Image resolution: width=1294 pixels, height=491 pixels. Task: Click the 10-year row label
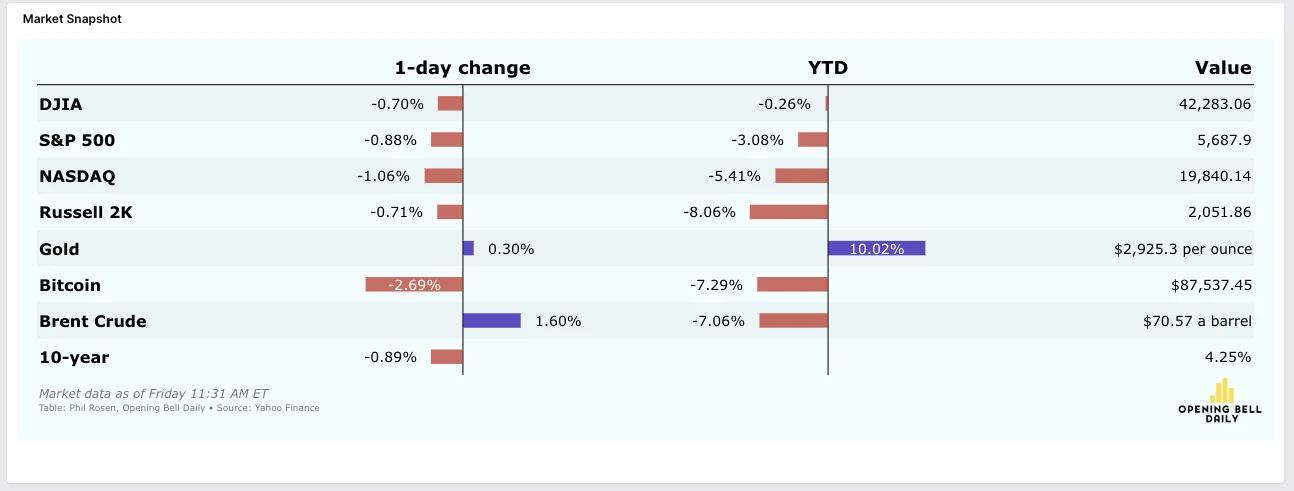coord(74,357)
